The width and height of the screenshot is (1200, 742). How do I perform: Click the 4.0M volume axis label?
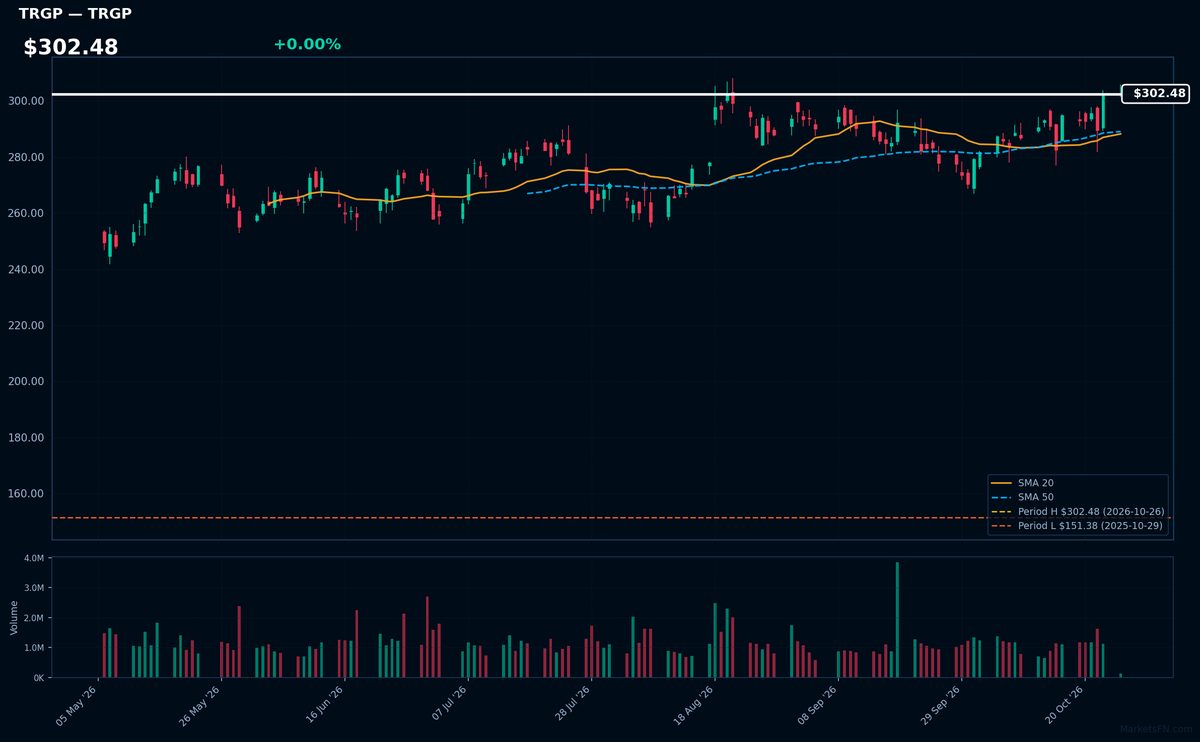click(34, 558)
